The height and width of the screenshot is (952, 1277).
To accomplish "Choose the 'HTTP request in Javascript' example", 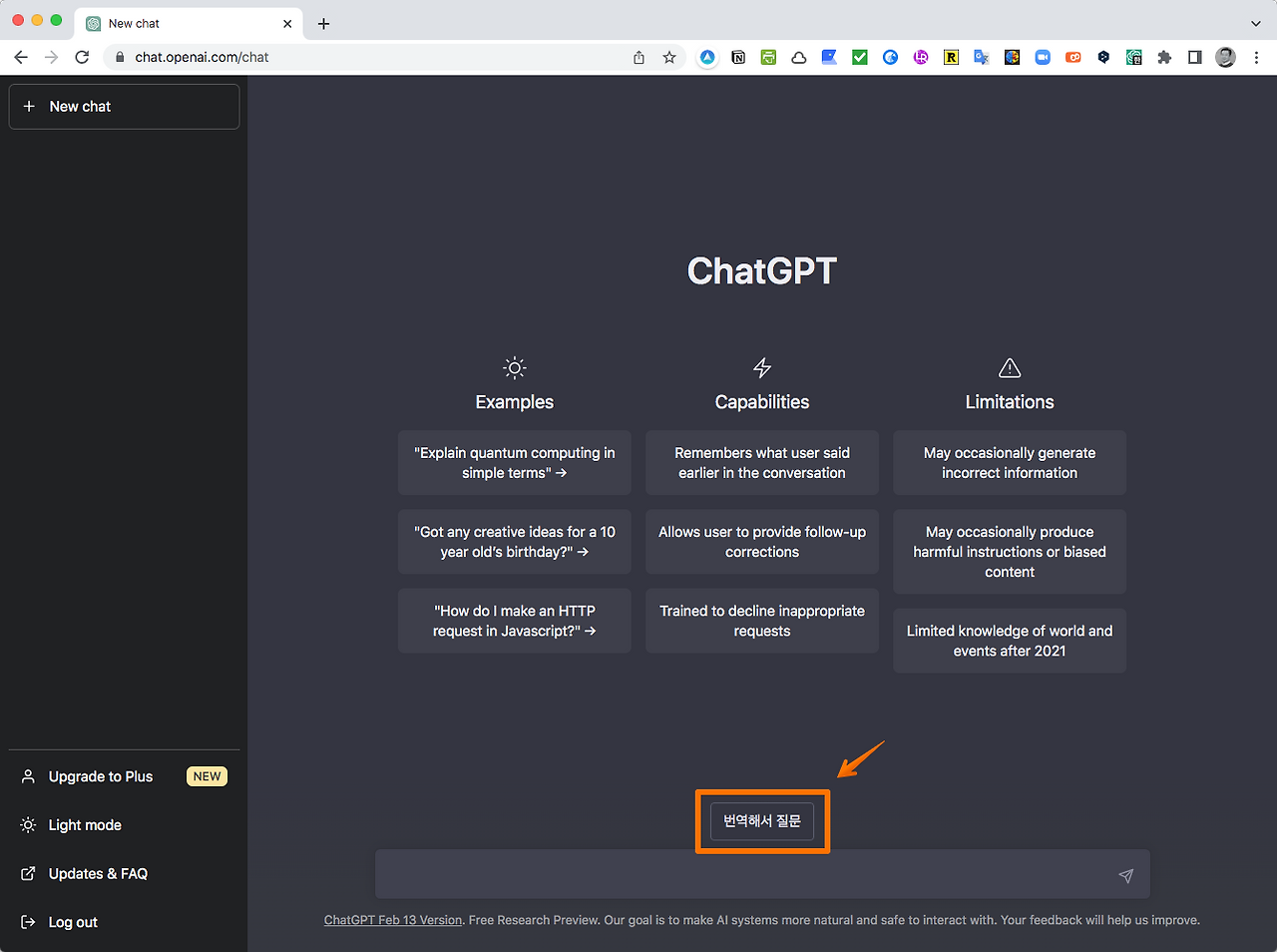I will point(515,621).
